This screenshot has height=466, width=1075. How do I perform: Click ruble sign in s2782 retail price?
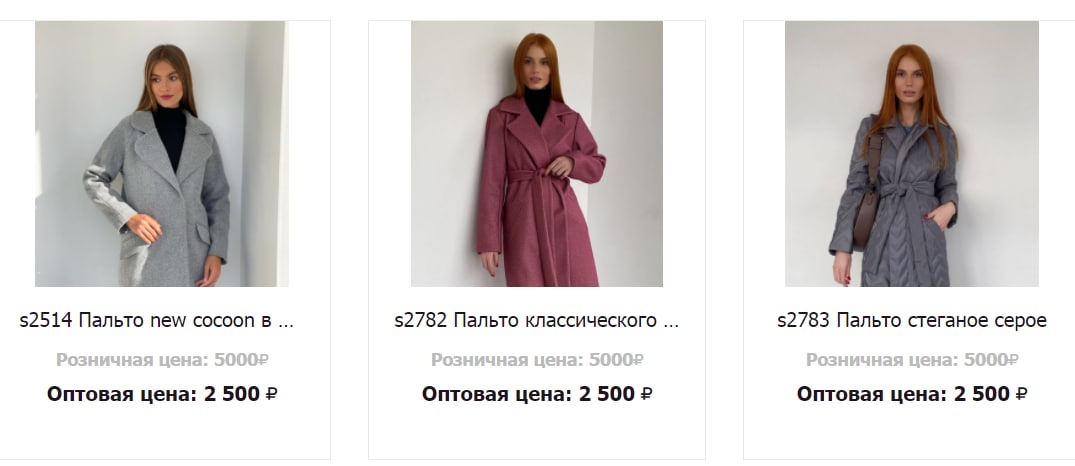coord(638,360)
